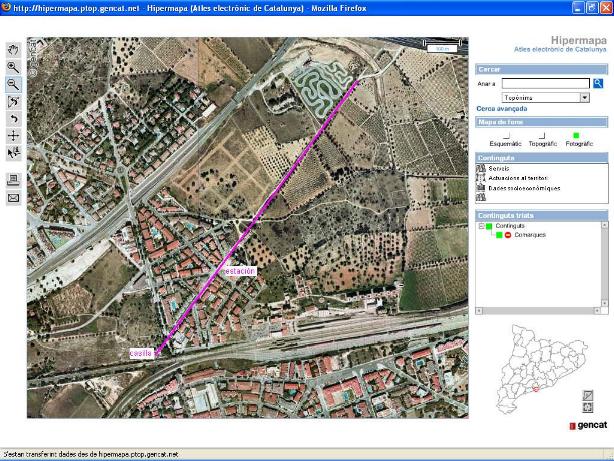The width and height of the screenshot is (614, 461).
Task: Click the Anar a search text field
Action: pyautogui.click(x=546, y=84)
